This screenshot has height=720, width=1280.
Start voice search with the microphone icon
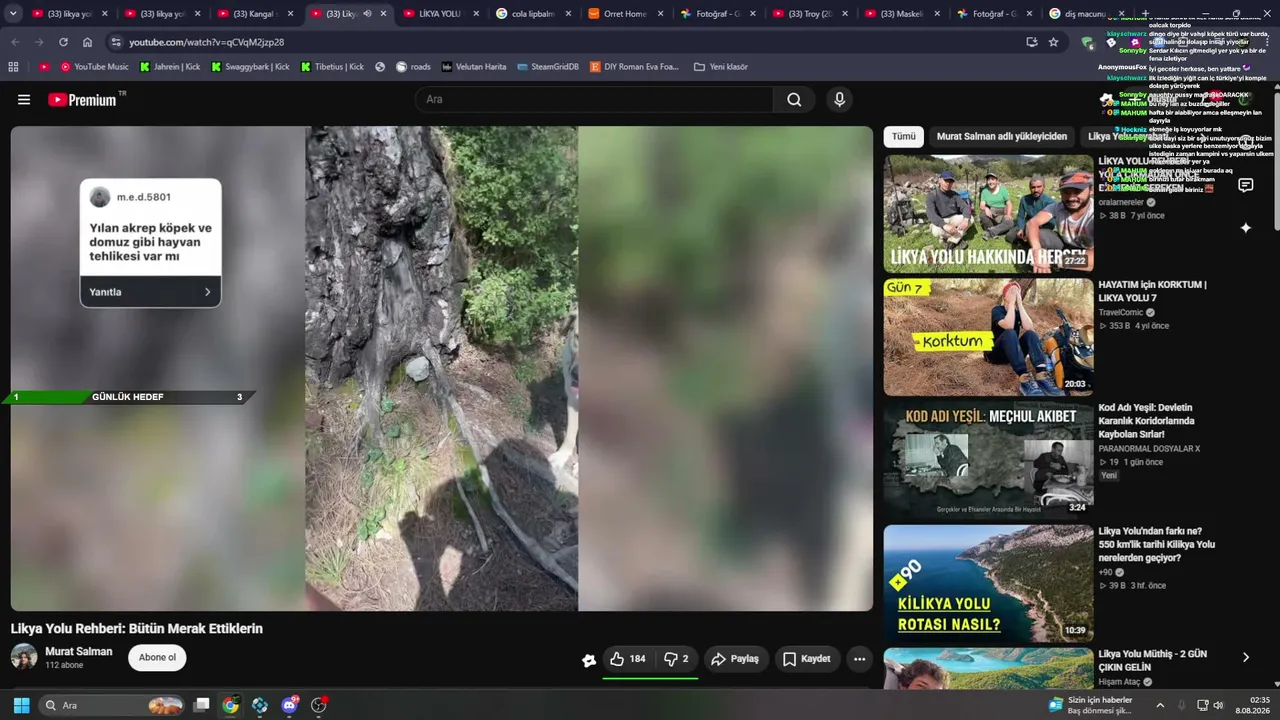(839, 99)
